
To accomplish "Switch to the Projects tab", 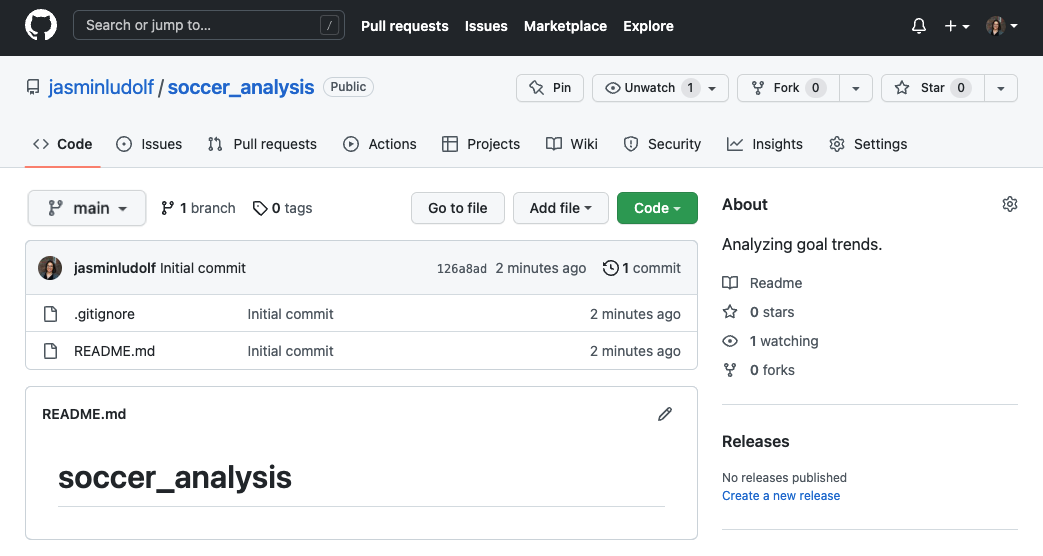I will [x=481, y=144].
